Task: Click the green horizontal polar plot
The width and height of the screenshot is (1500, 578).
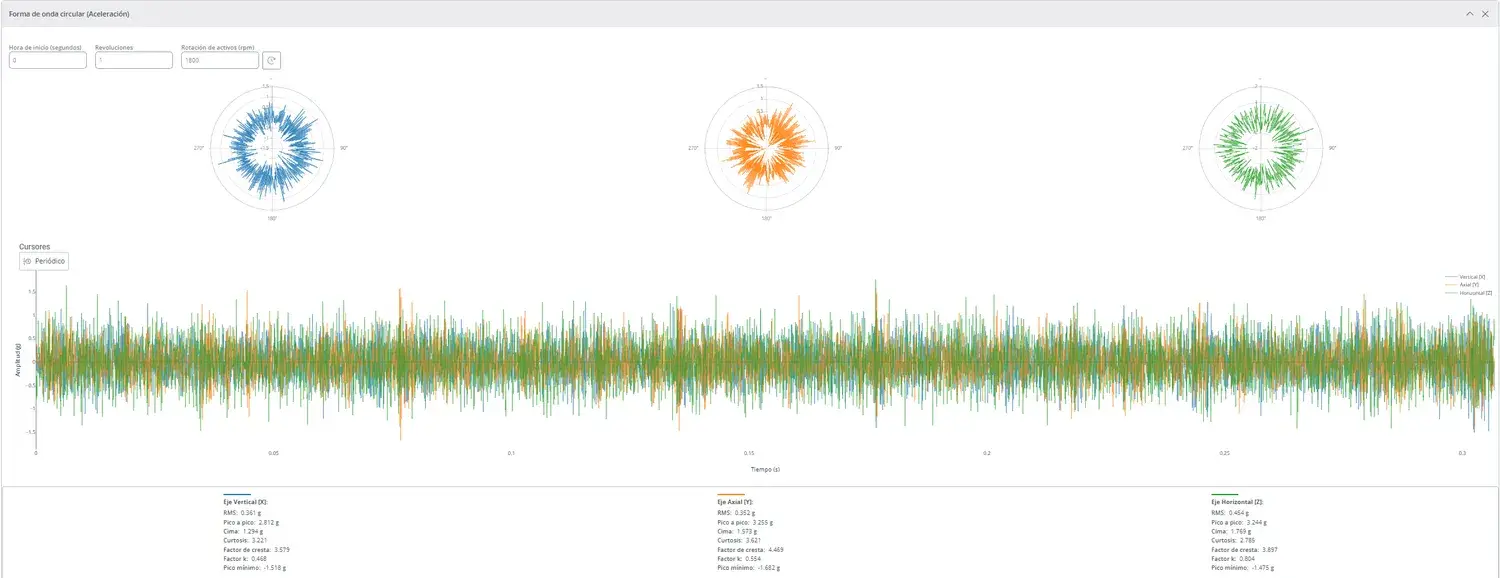Action: tap(1260, 148)
